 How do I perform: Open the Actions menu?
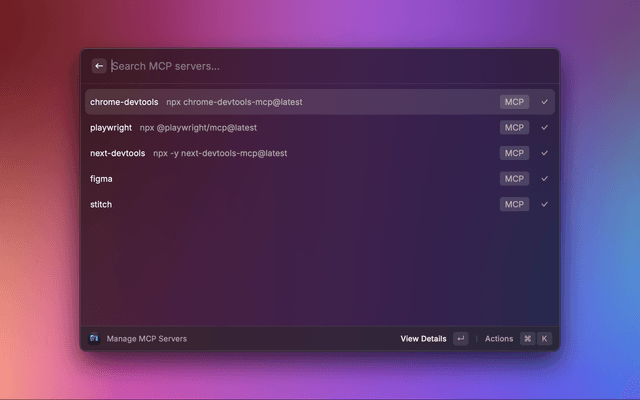pos(499,339)
